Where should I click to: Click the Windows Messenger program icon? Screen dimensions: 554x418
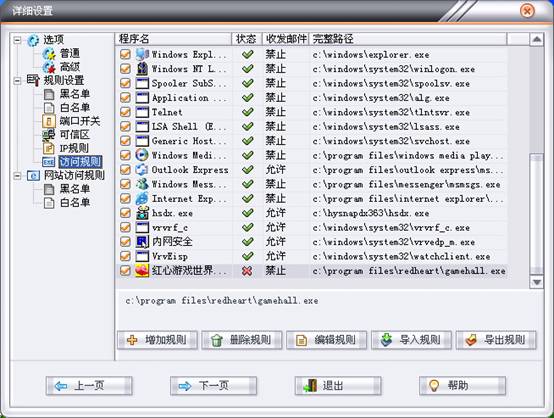[142, 184]
